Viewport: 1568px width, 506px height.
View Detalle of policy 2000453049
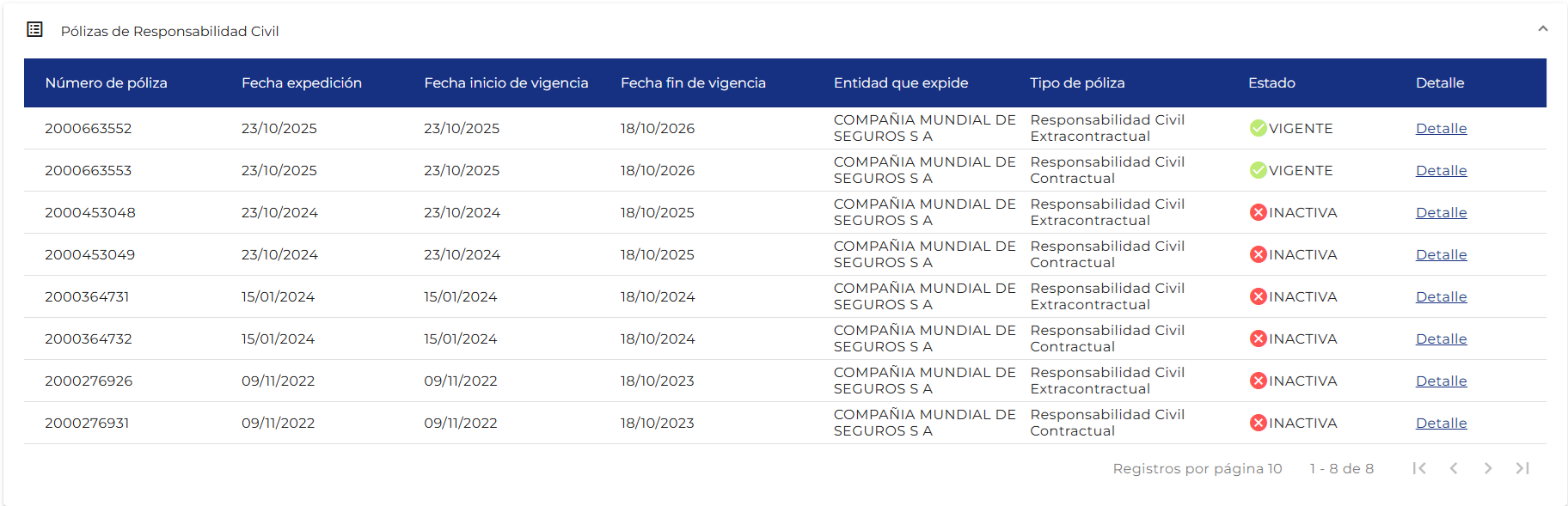[x=1441, y=254]
